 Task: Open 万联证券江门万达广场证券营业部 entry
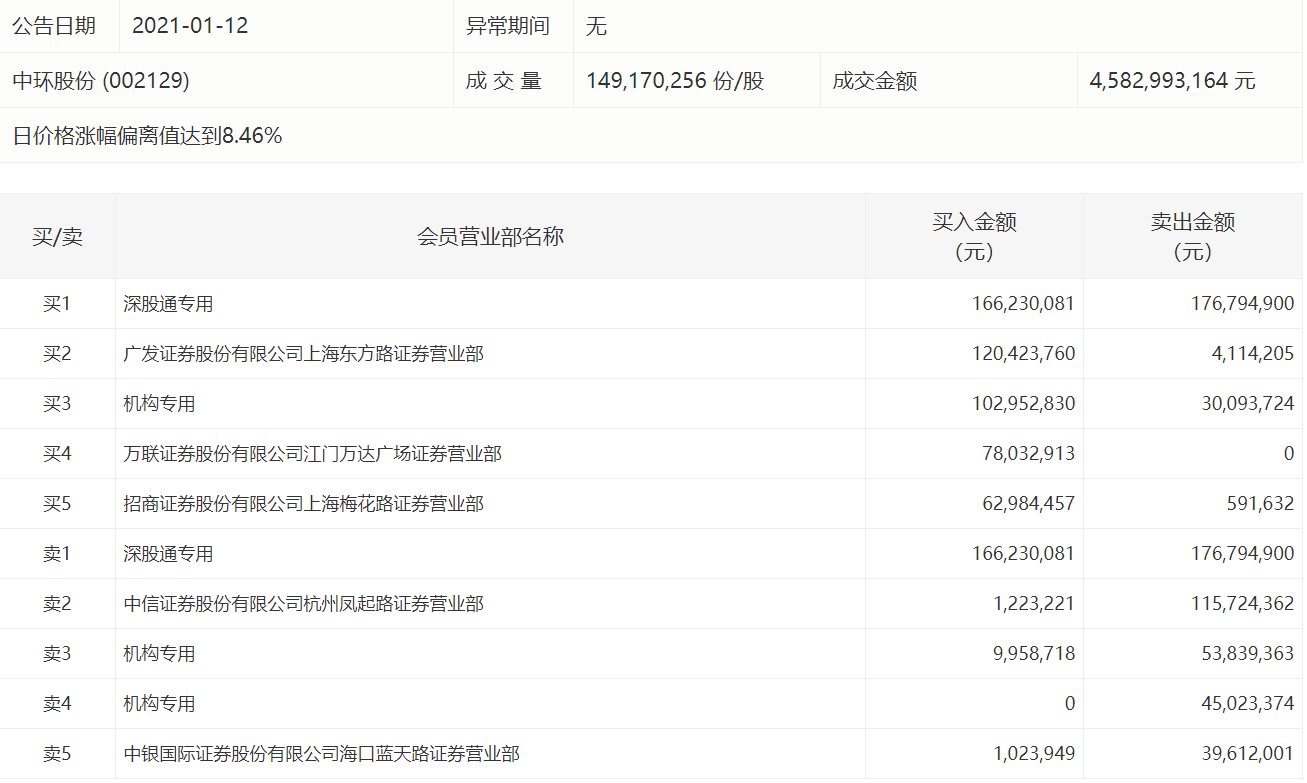click(312, 454)
